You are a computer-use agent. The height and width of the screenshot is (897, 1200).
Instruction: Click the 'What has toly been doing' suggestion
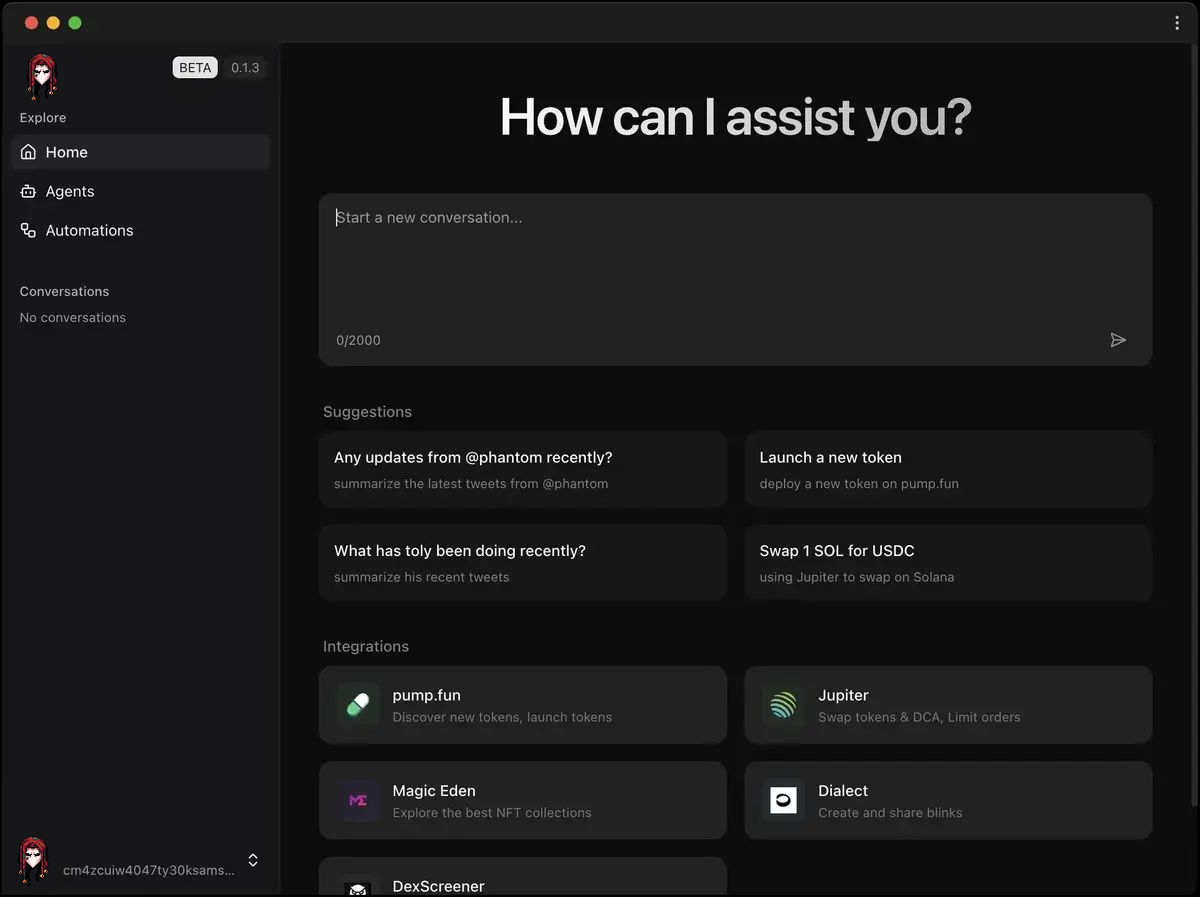[x=522, y=562]
